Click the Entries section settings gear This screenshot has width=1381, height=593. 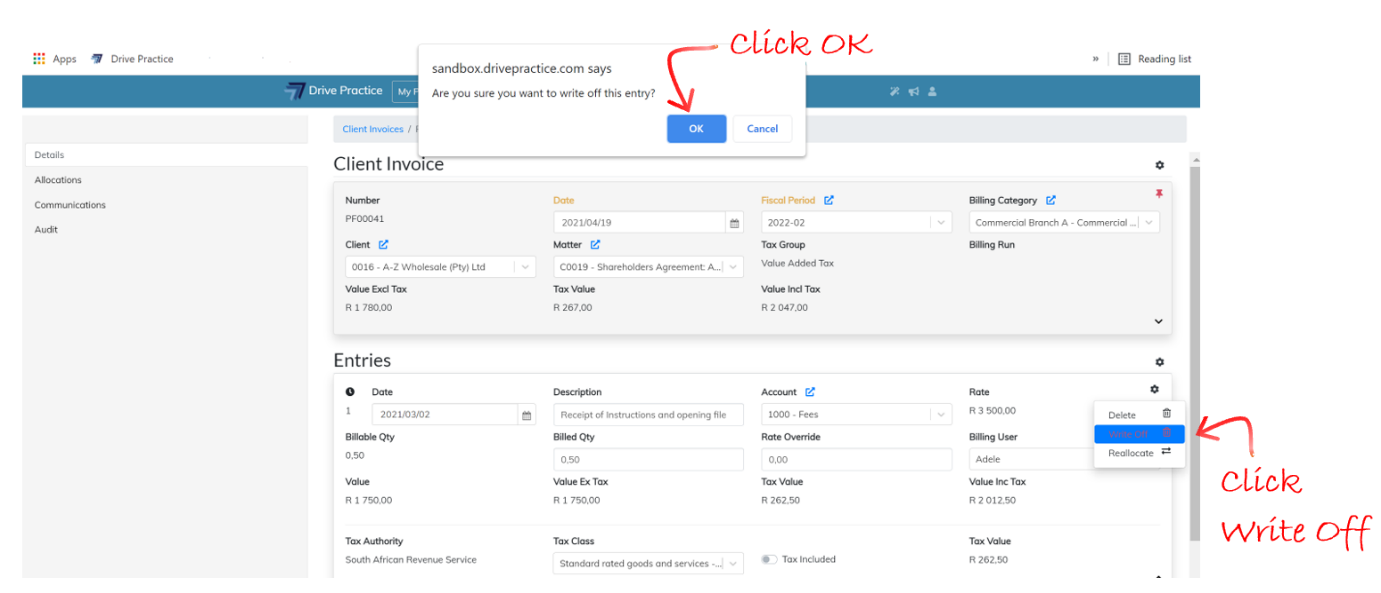coord(1159,362)
